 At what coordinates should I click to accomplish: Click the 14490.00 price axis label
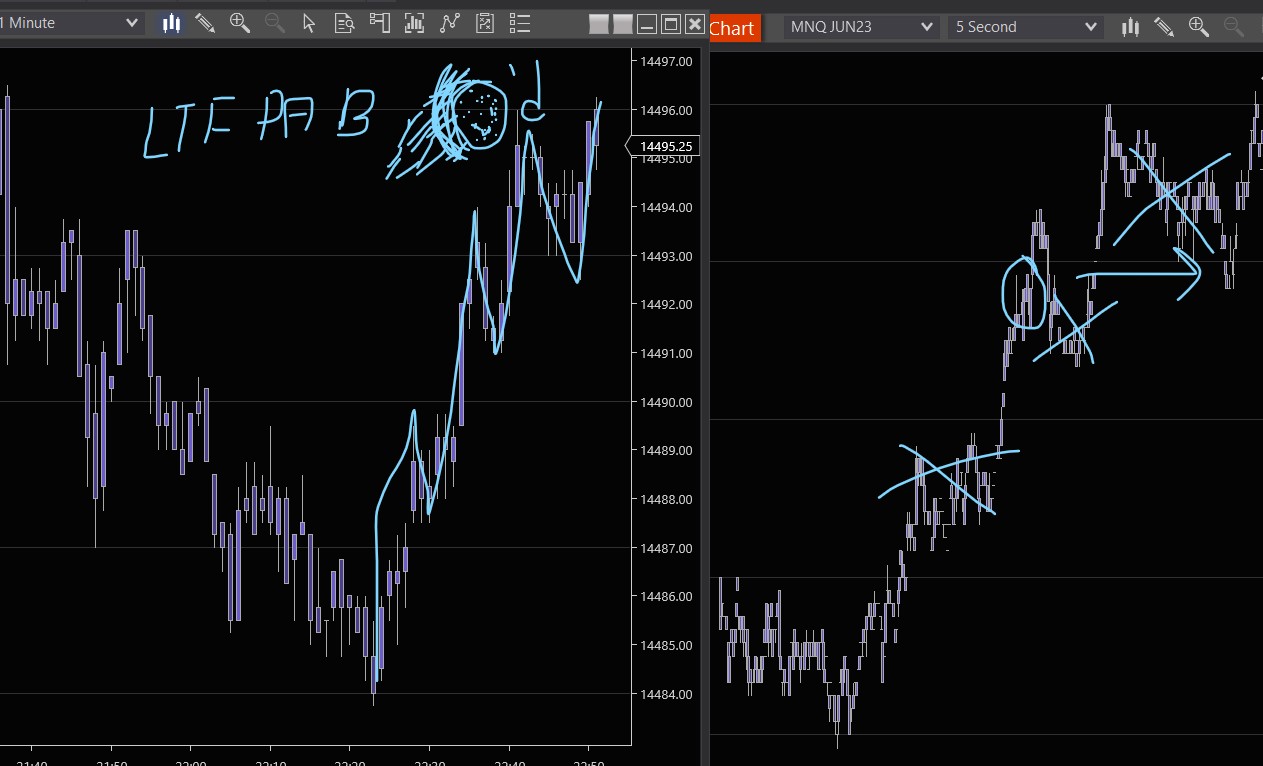[x=666, y=402]
